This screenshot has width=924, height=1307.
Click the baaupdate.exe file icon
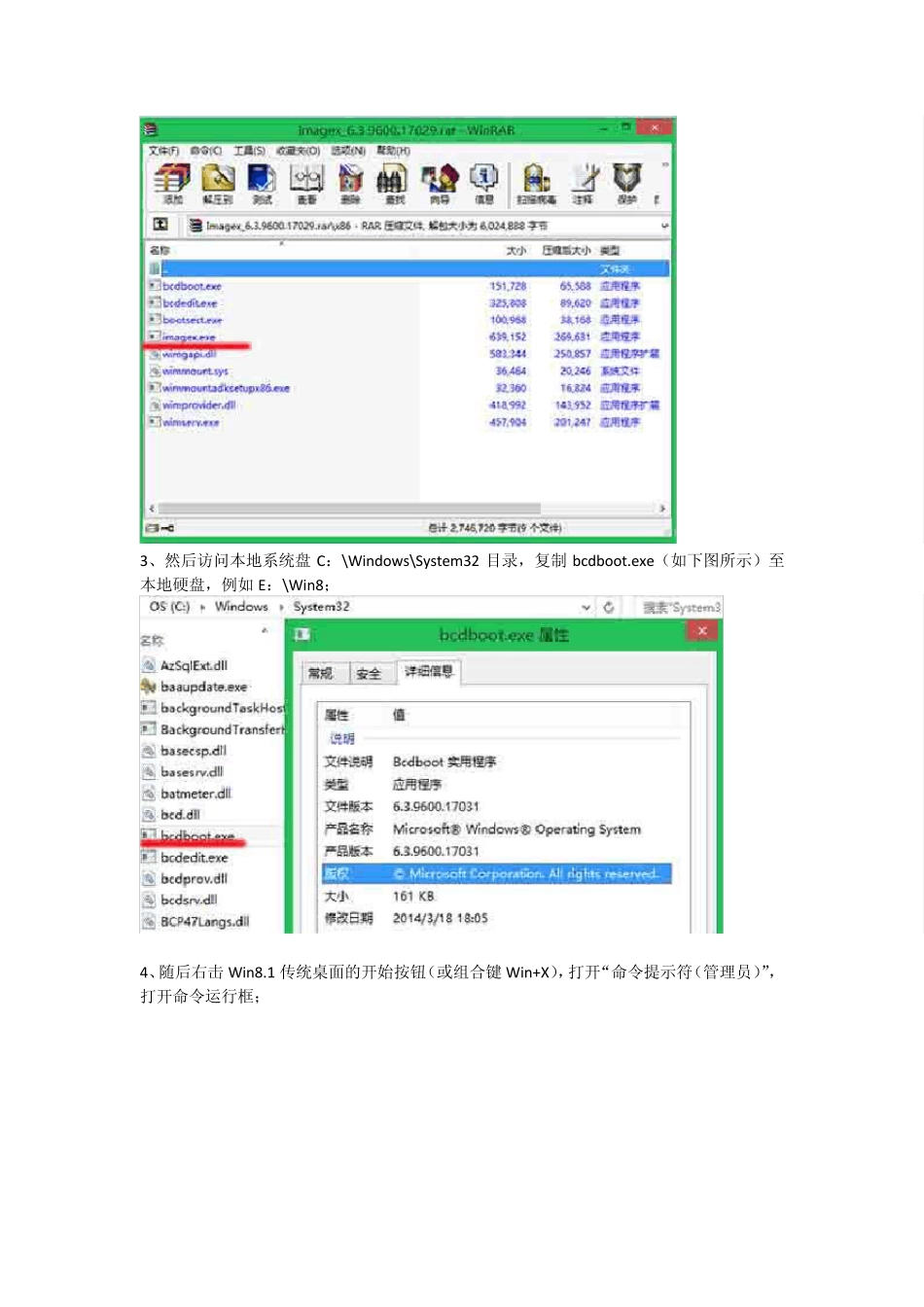pos(148,687)
